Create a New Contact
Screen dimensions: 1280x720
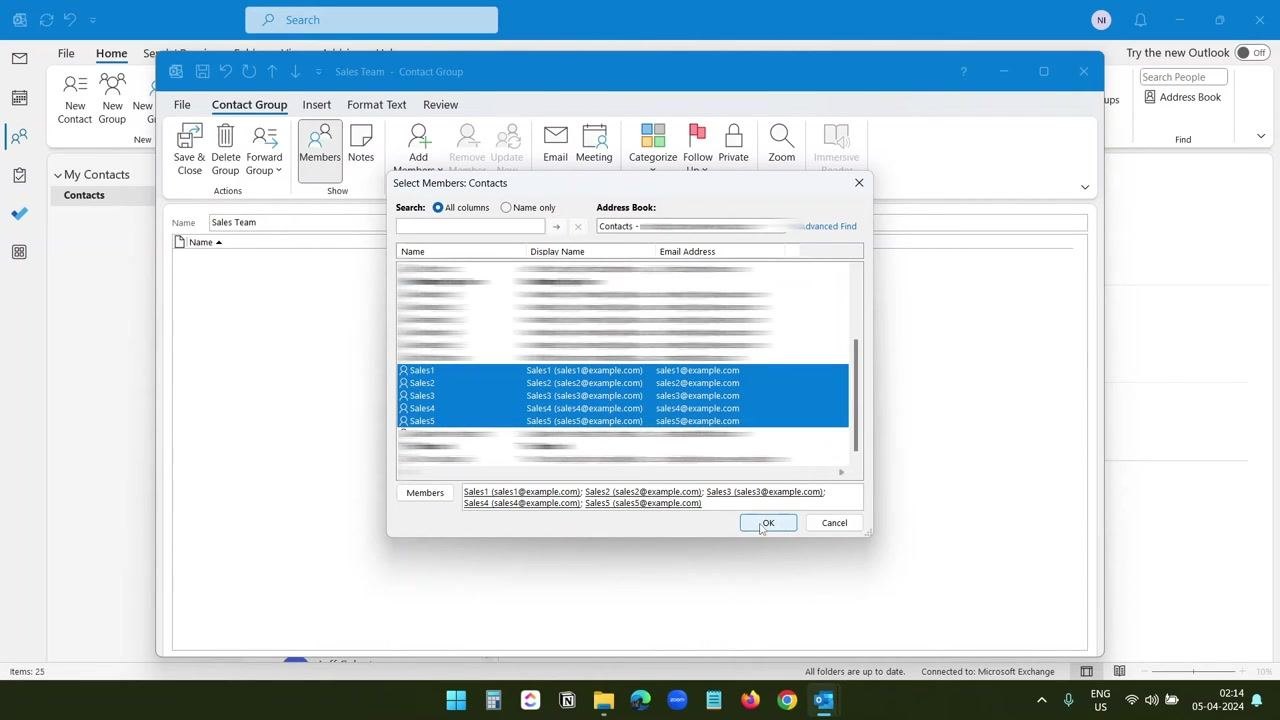[x=75, y=98]
